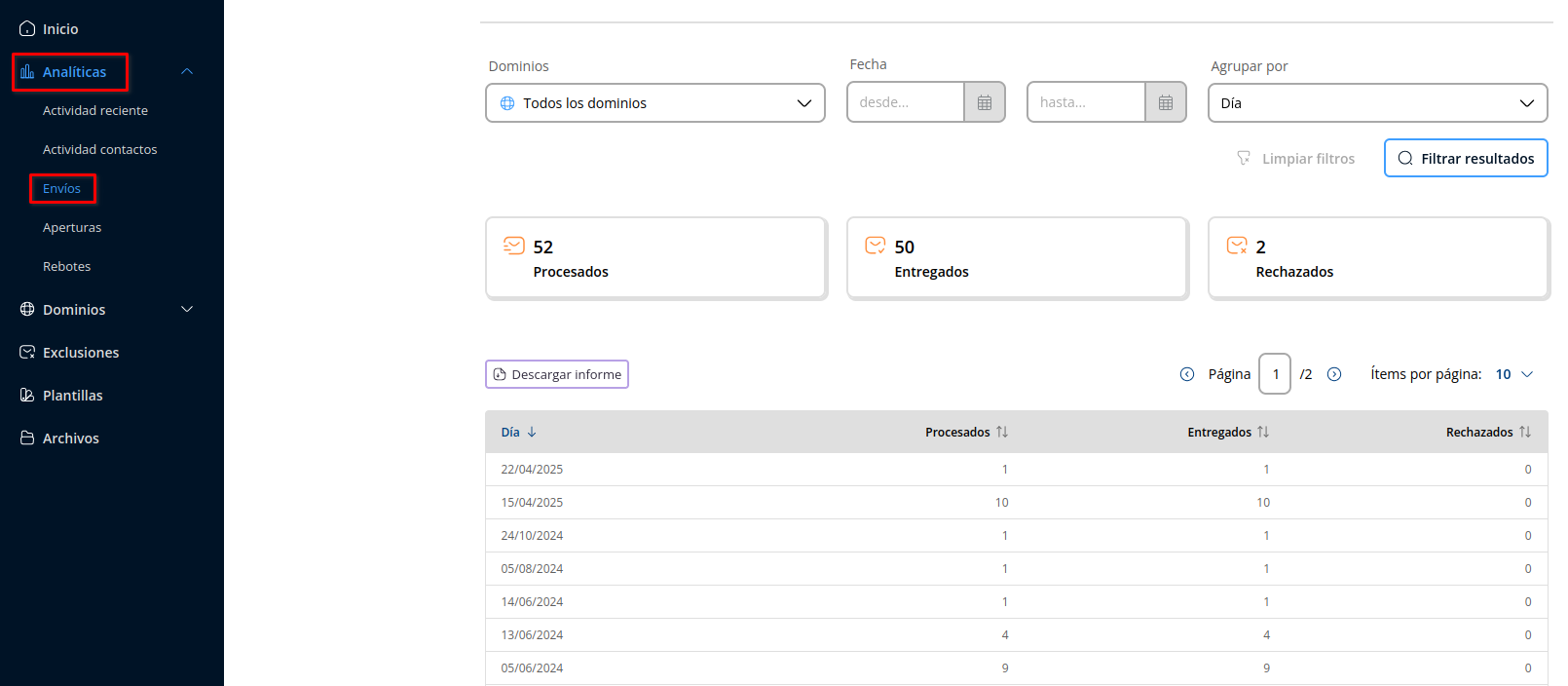
Task: Click Descargar informe button
Action: (x=557, y=374)
